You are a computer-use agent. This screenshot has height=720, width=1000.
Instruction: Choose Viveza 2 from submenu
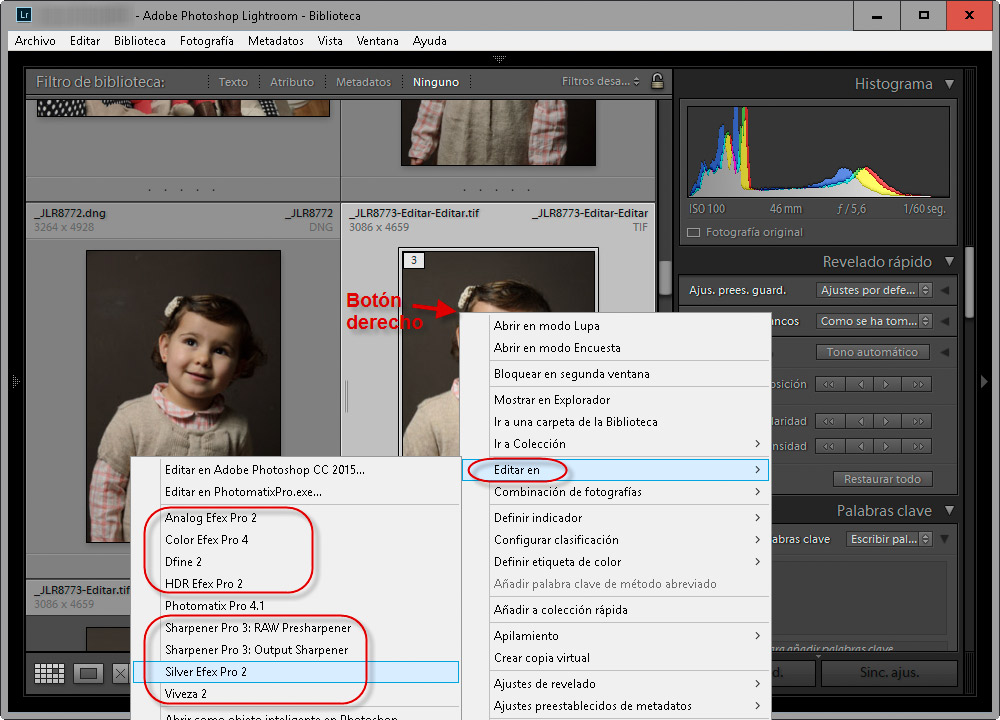(x=296, y=694)
